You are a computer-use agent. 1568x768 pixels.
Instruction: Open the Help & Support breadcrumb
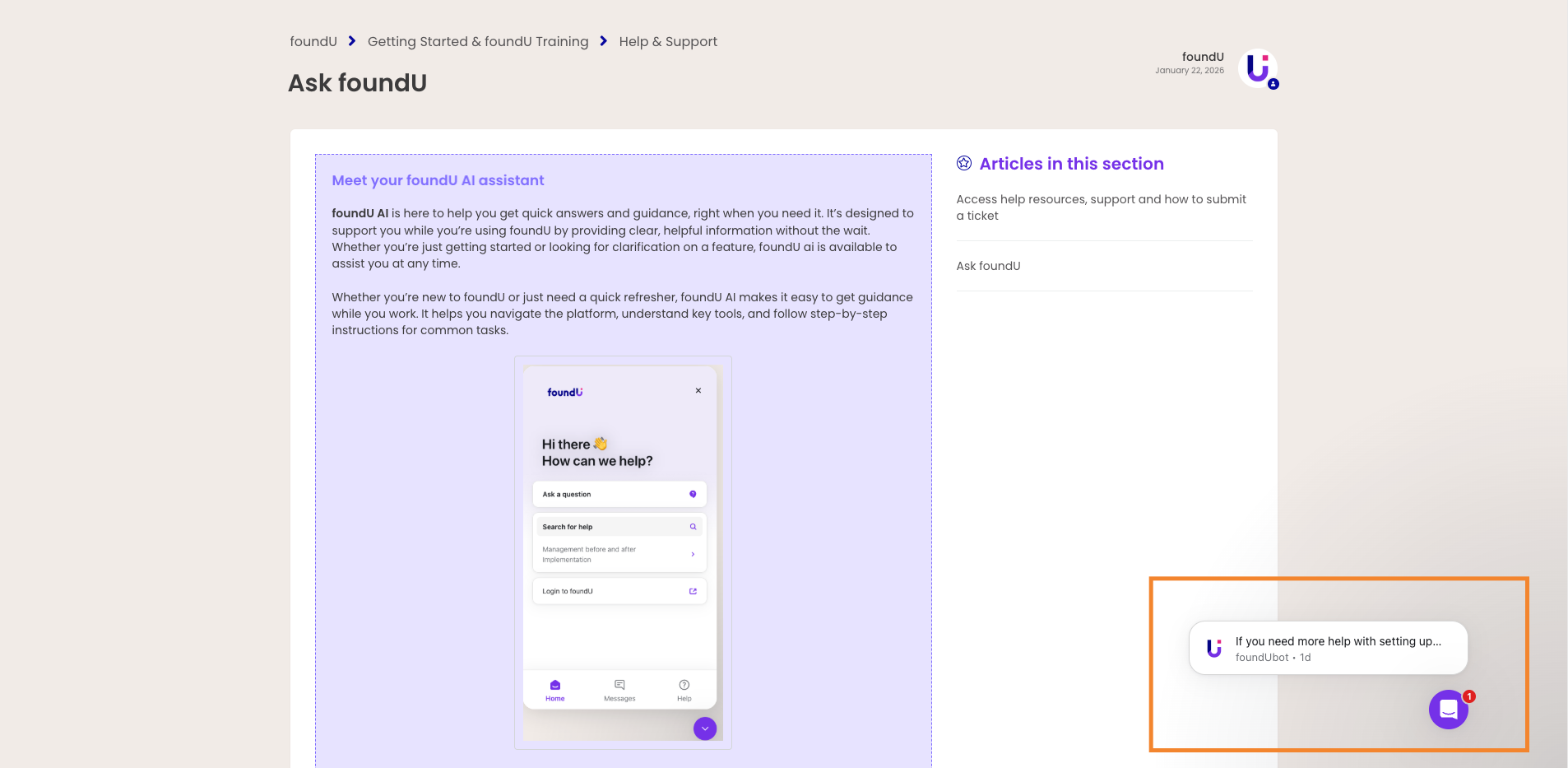tap(668, 41)
